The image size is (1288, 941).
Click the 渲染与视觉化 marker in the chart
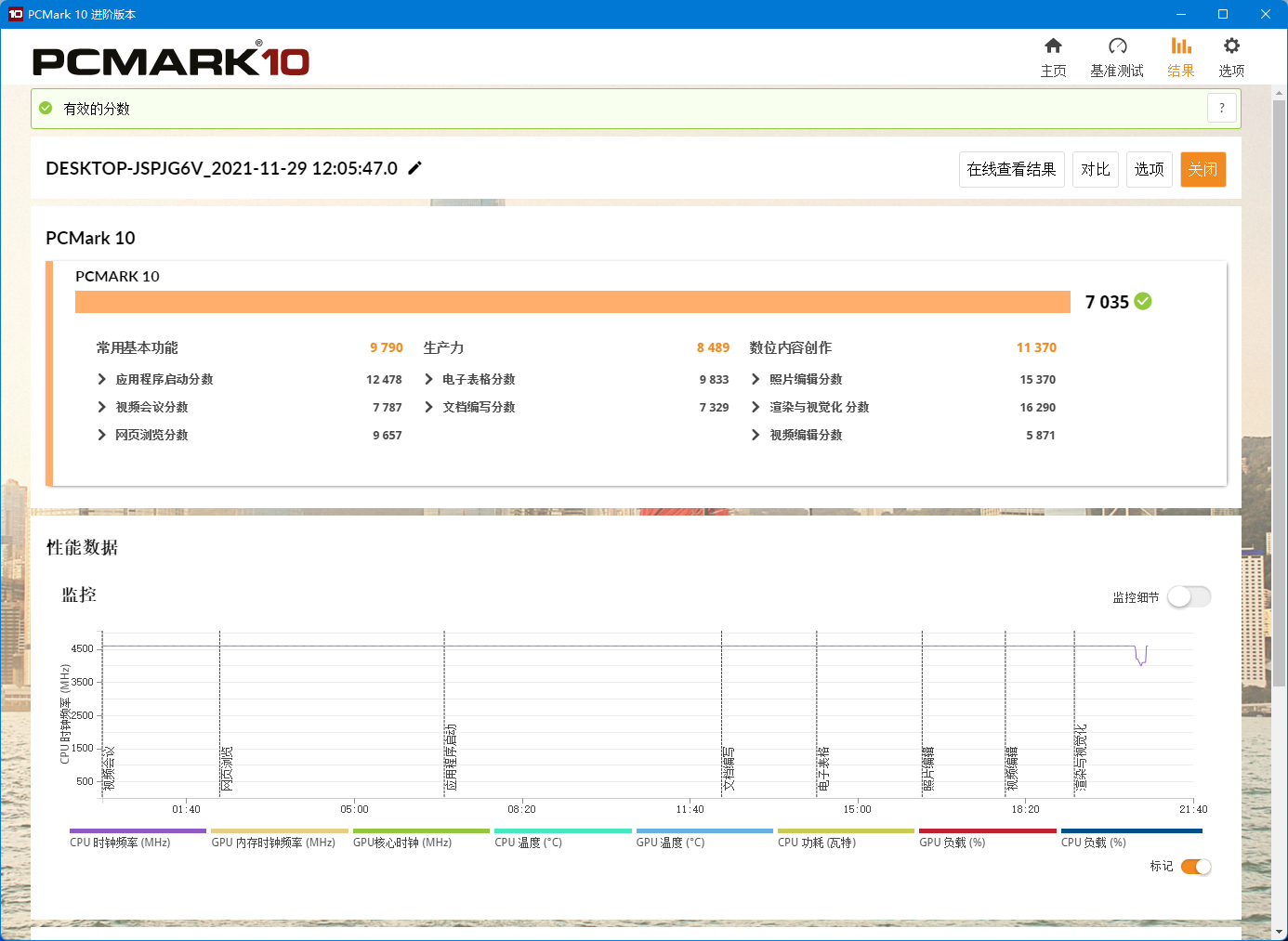pyautogui.click(x=1081, y=757)
